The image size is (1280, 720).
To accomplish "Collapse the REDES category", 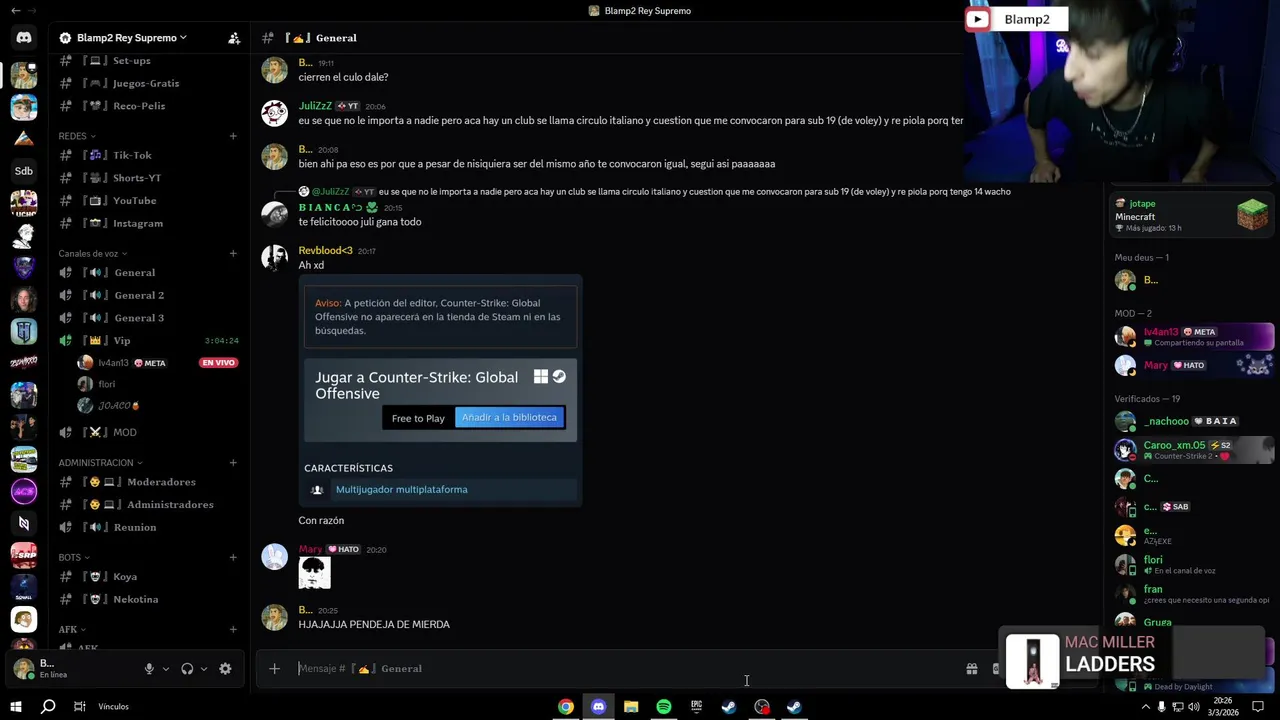I will pos(77,136).
